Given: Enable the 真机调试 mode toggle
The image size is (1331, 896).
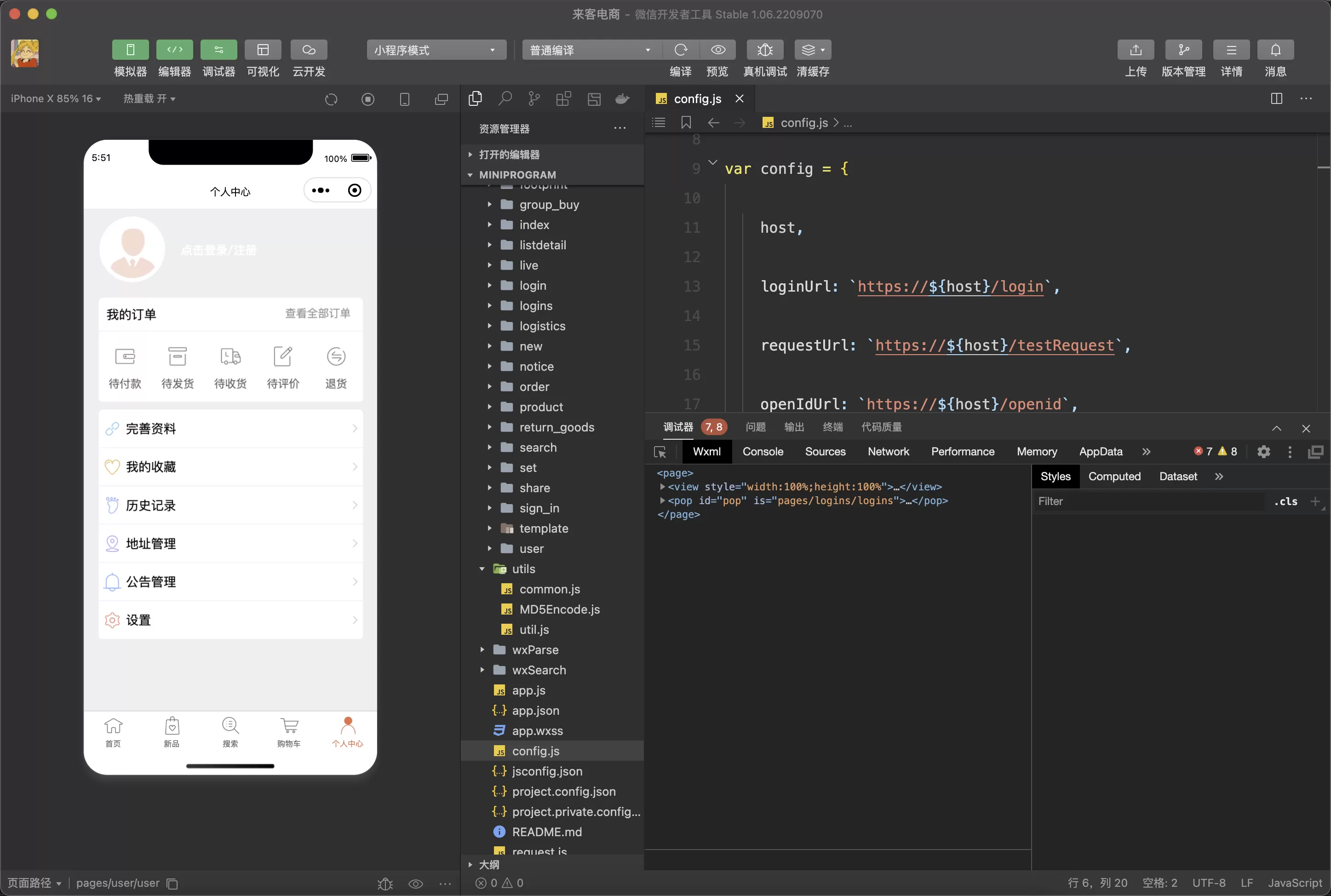Looking at the screenshot, I should tap(763, 49).
